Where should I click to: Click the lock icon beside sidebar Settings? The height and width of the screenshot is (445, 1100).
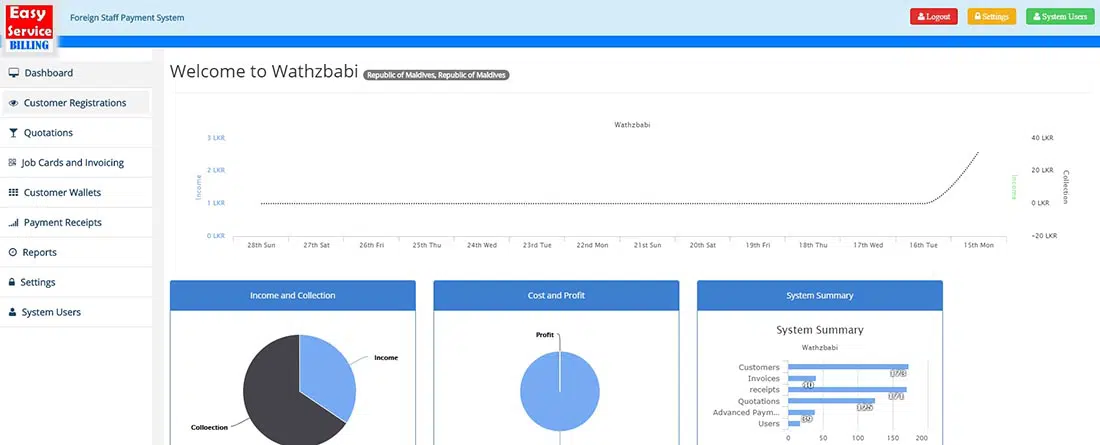[x=12, y=283]
